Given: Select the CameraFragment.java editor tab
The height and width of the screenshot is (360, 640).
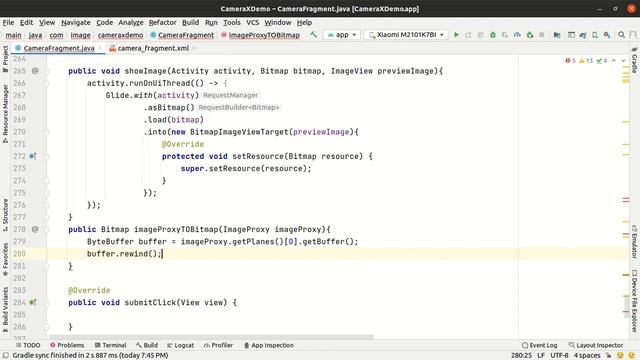Looking at the screenshot, I should 59,48.
